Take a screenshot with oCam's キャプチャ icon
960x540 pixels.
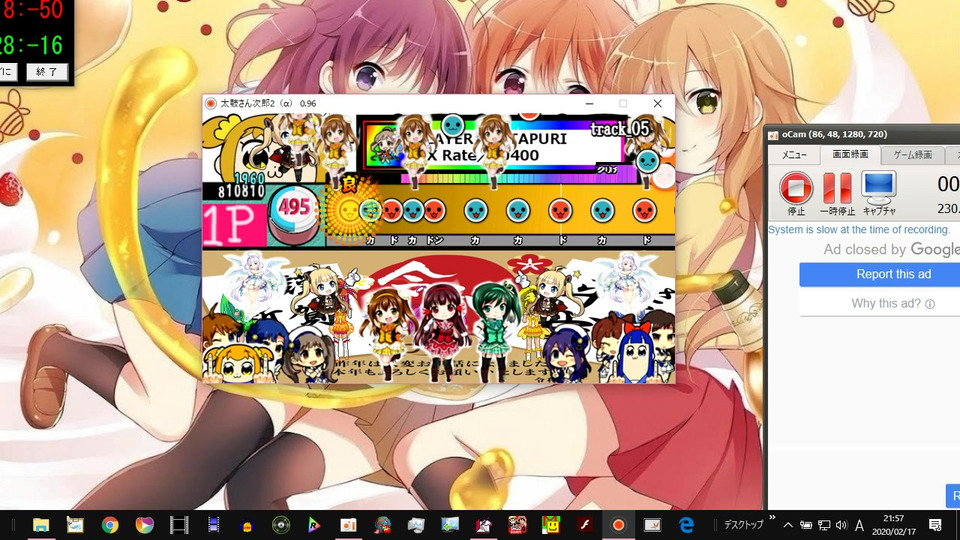(879, 193)
